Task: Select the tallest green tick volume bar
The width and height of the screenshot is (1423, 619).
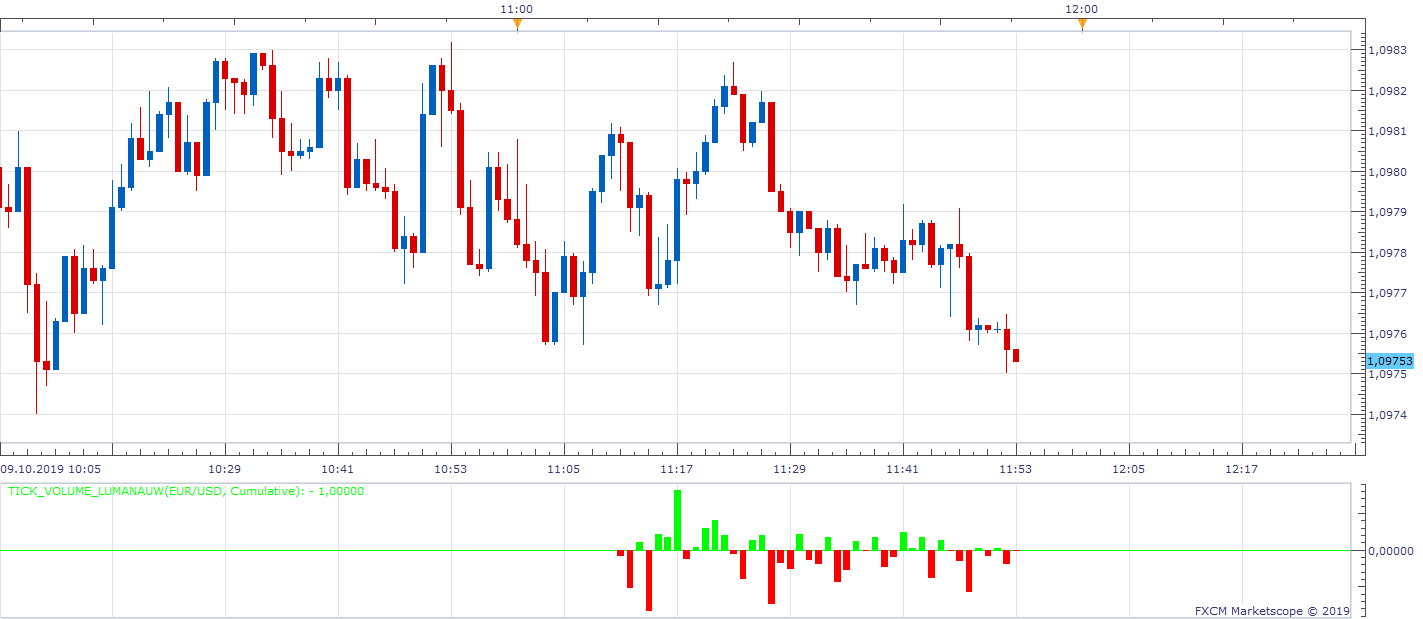Action: tap(677, 520)
